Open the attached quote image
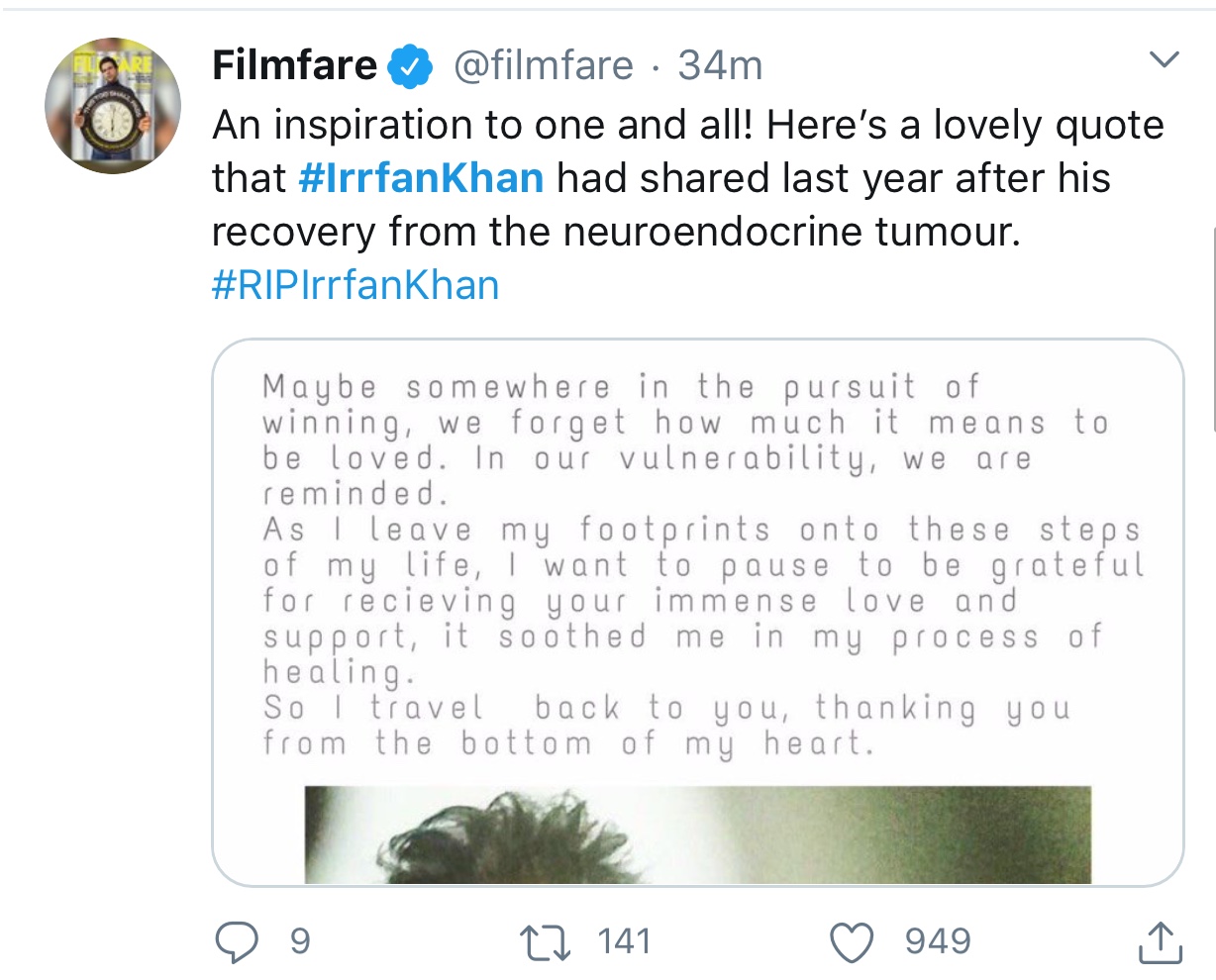The image size is (1216, 980). 698,612
